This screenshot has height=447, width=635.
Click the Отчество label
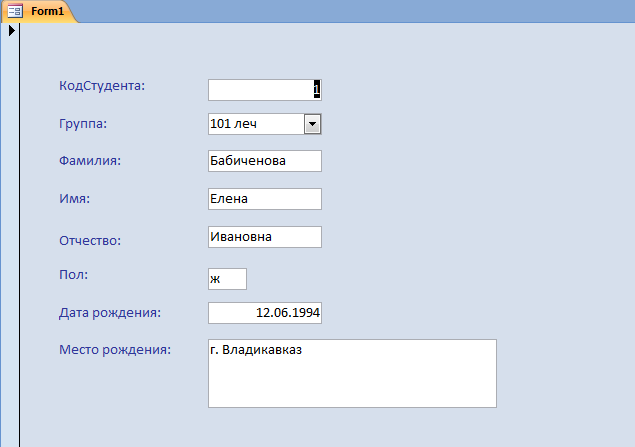coord(90,240)
